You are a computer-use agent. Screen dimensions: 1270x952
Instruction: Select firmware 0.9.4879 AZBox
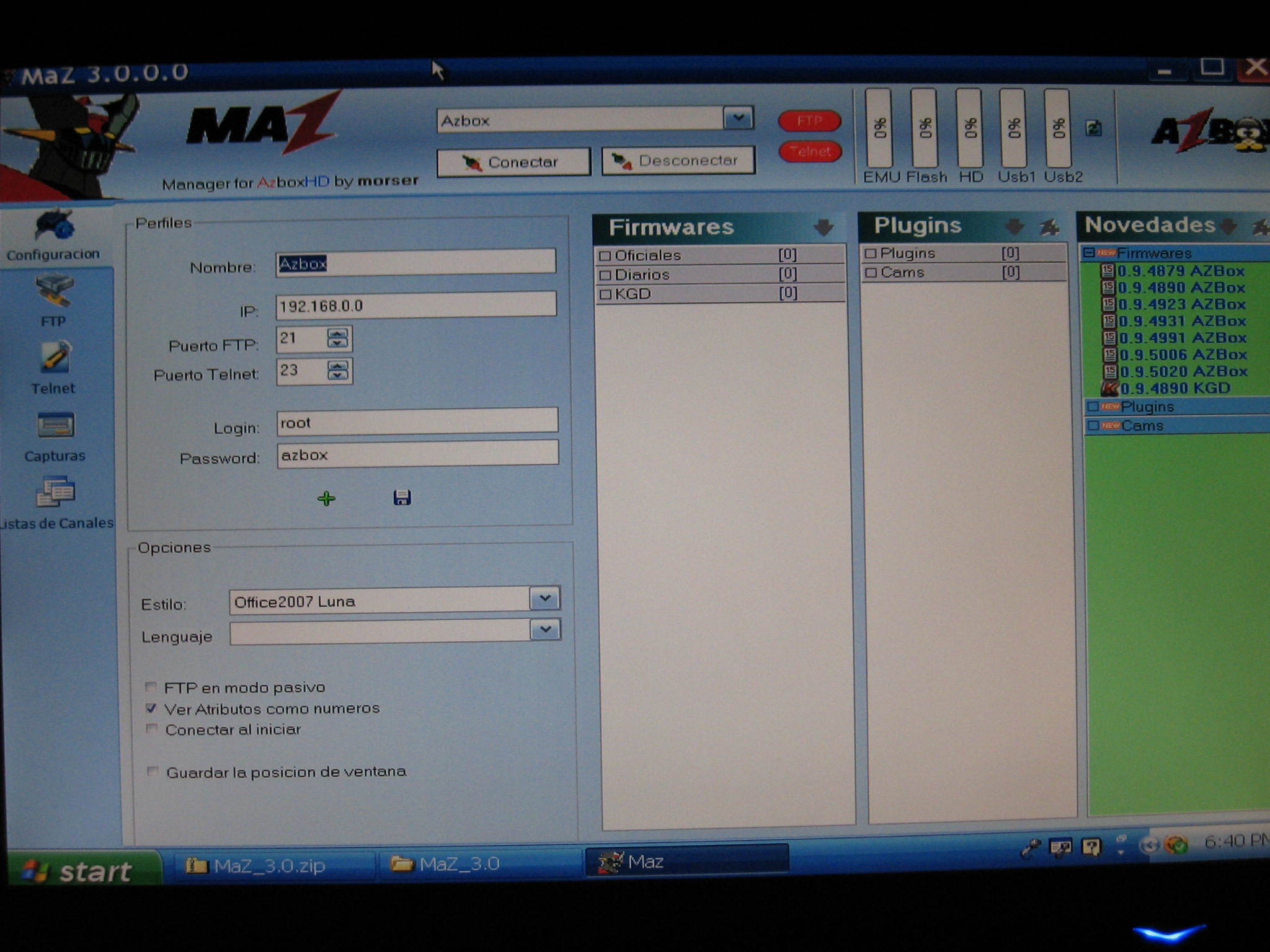[x=1173, y=271]
